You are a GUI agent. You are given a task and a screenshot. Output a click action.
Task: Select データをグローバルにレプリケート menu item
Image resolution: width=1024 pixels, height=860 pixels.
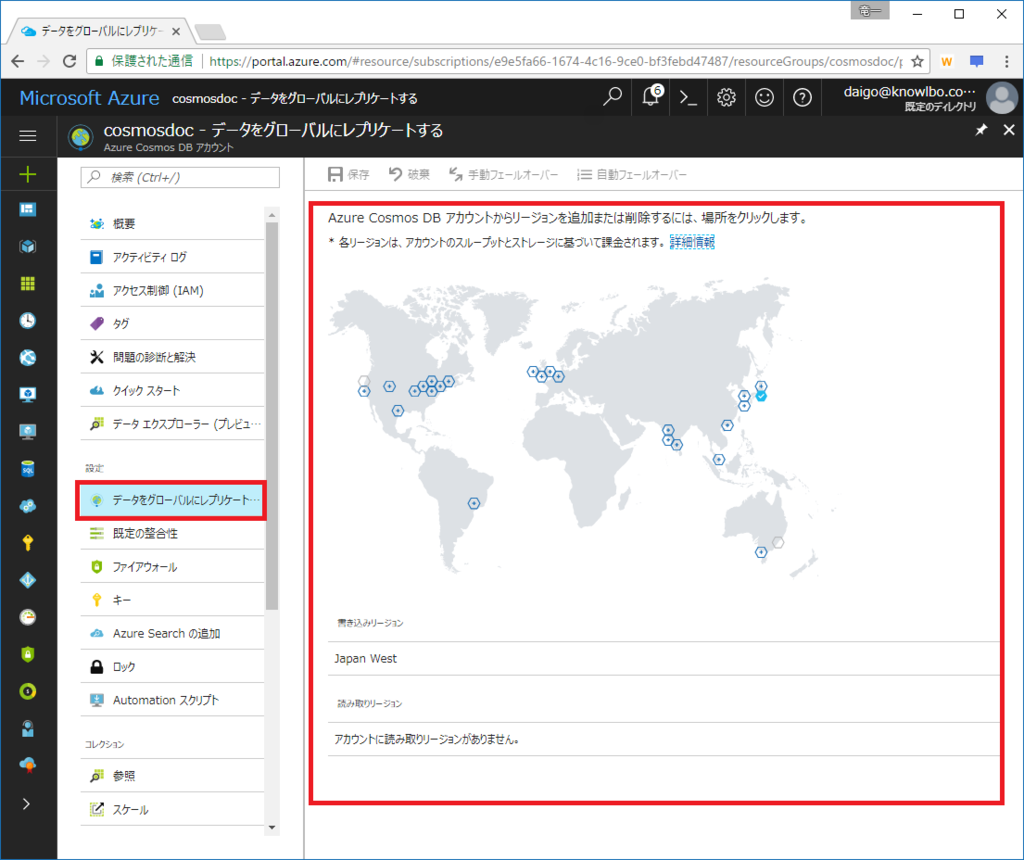pyautogui.click(x=171, y=500)
